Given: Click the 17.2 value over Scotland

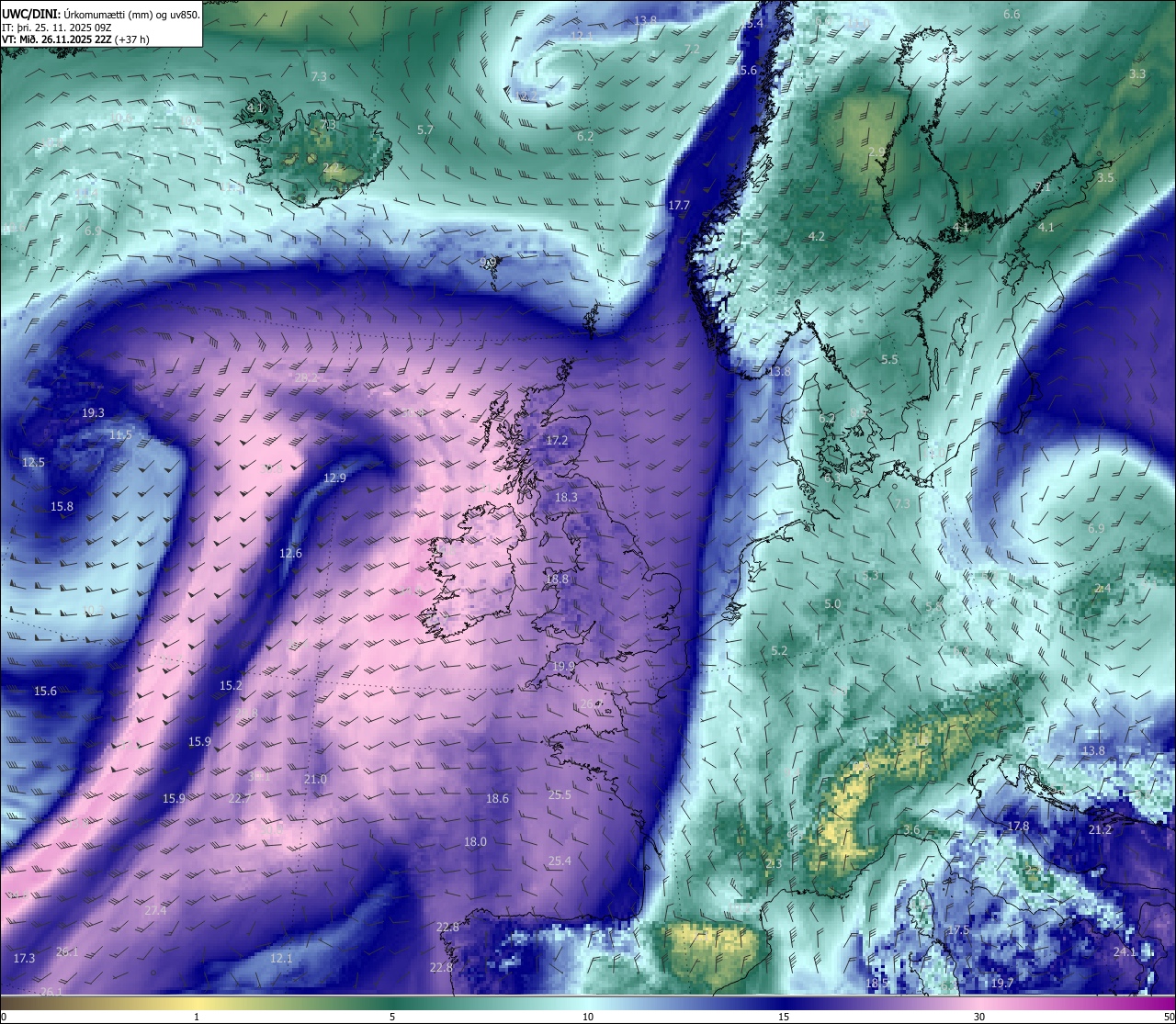Looking at the screenshot, I should coord(557,441).
